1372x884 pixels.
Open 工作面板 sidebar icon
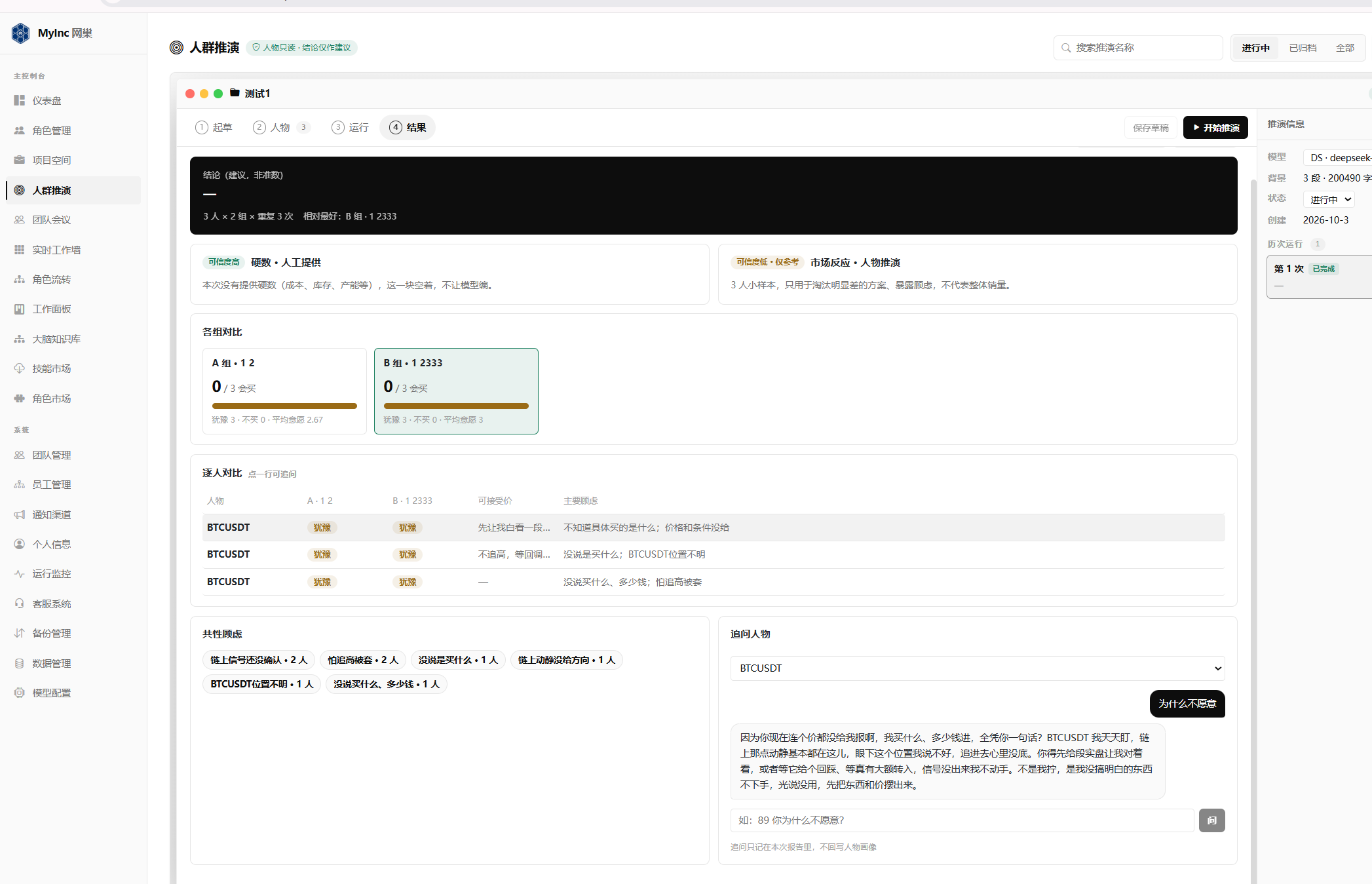pyautogui.click(x=20, y=309)
